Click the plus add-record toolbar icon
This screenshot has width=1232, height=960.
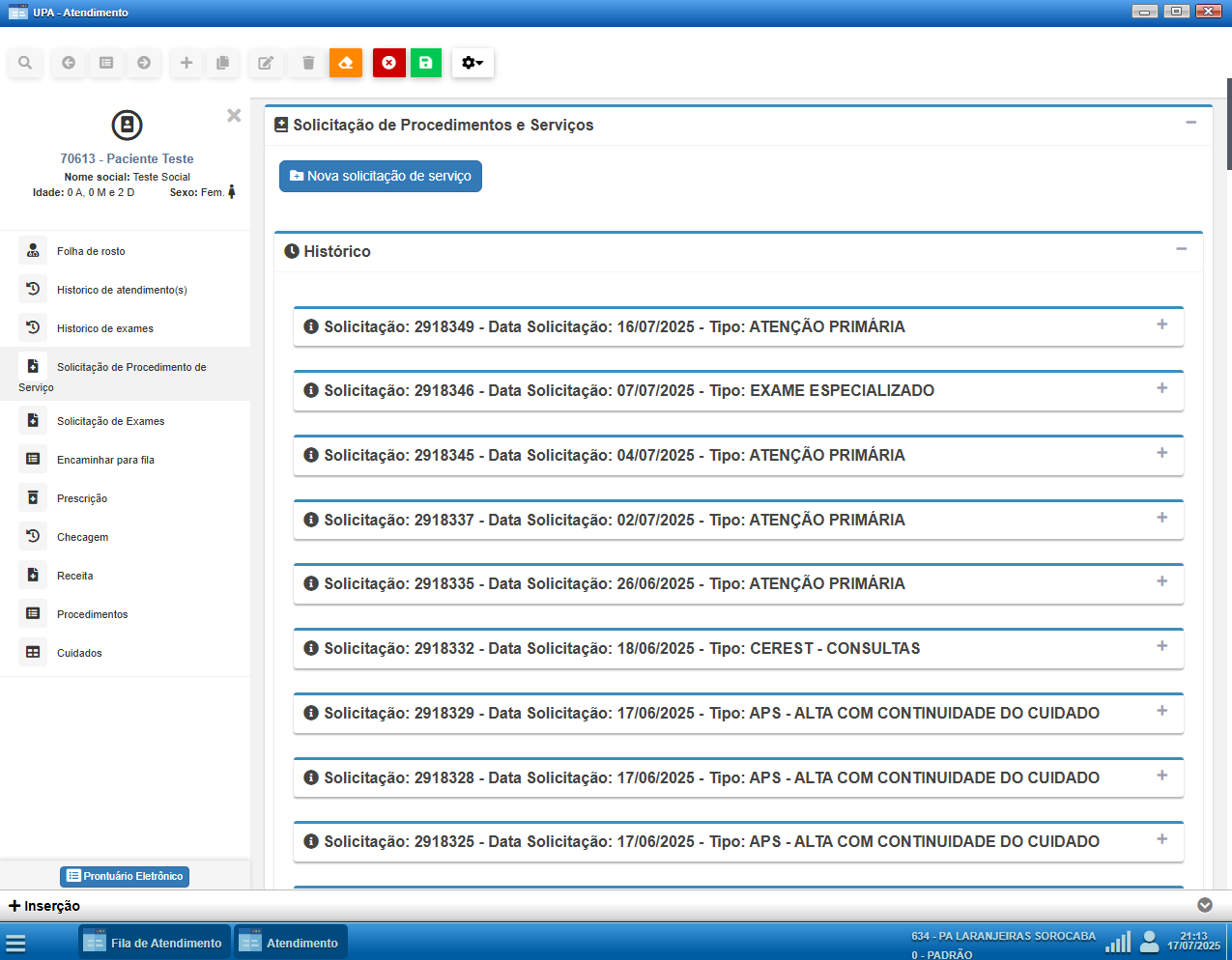(x=186, y=63)
